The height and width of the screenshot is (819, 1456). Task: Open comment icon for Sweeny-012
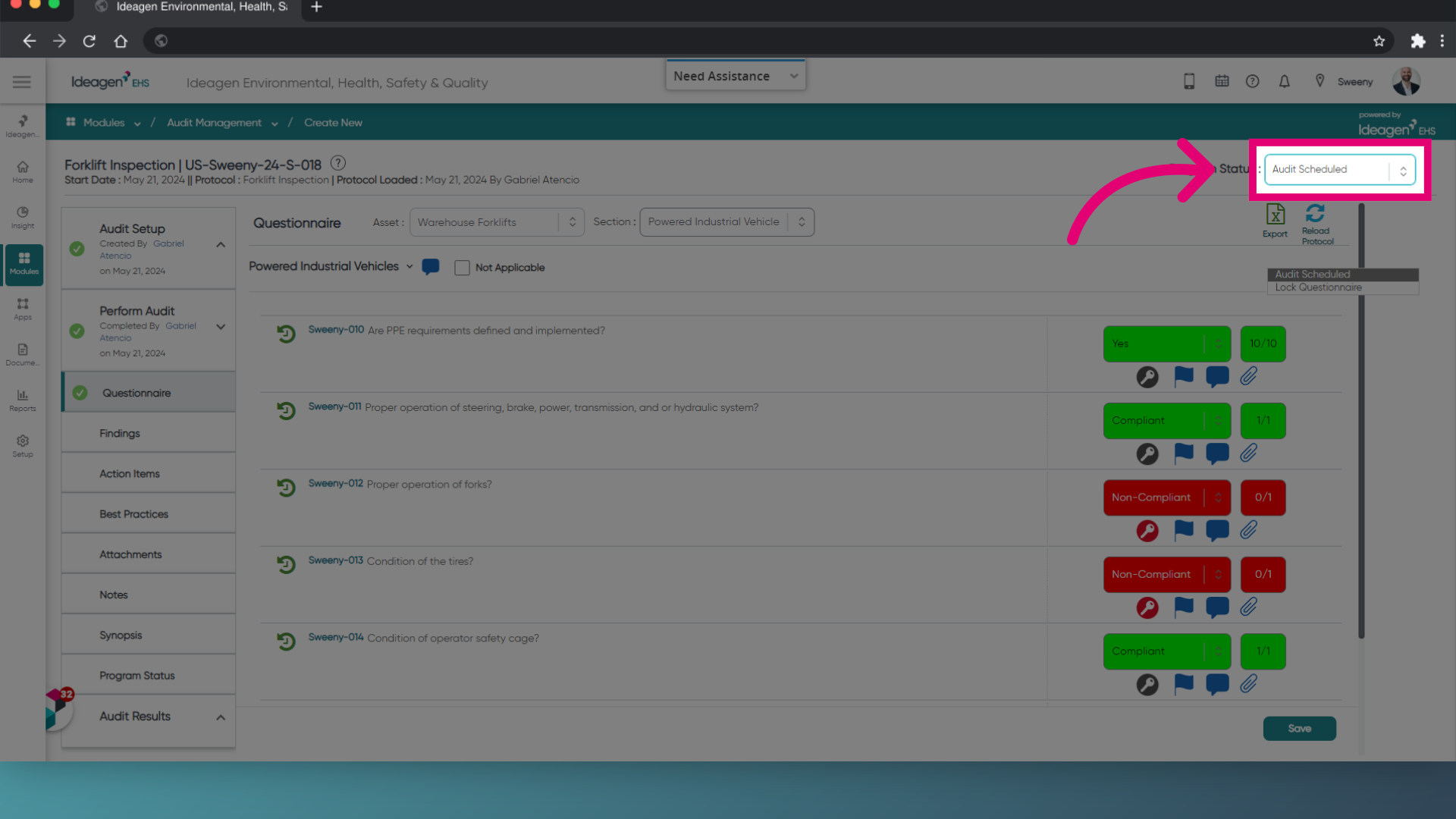(1217, 530)
